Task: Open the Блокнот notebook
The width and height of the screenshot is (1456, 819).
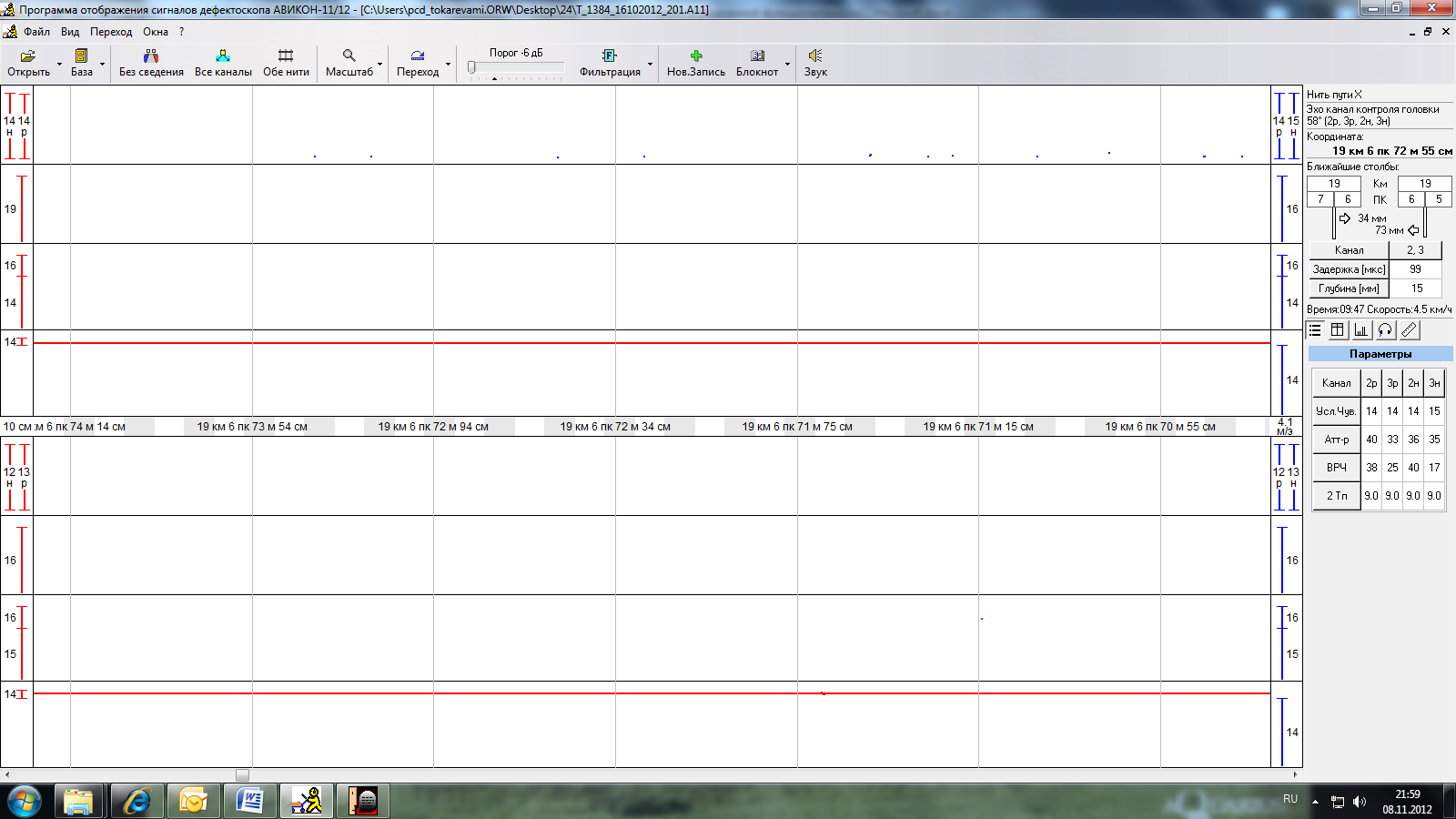Action: tap(757, 63)
